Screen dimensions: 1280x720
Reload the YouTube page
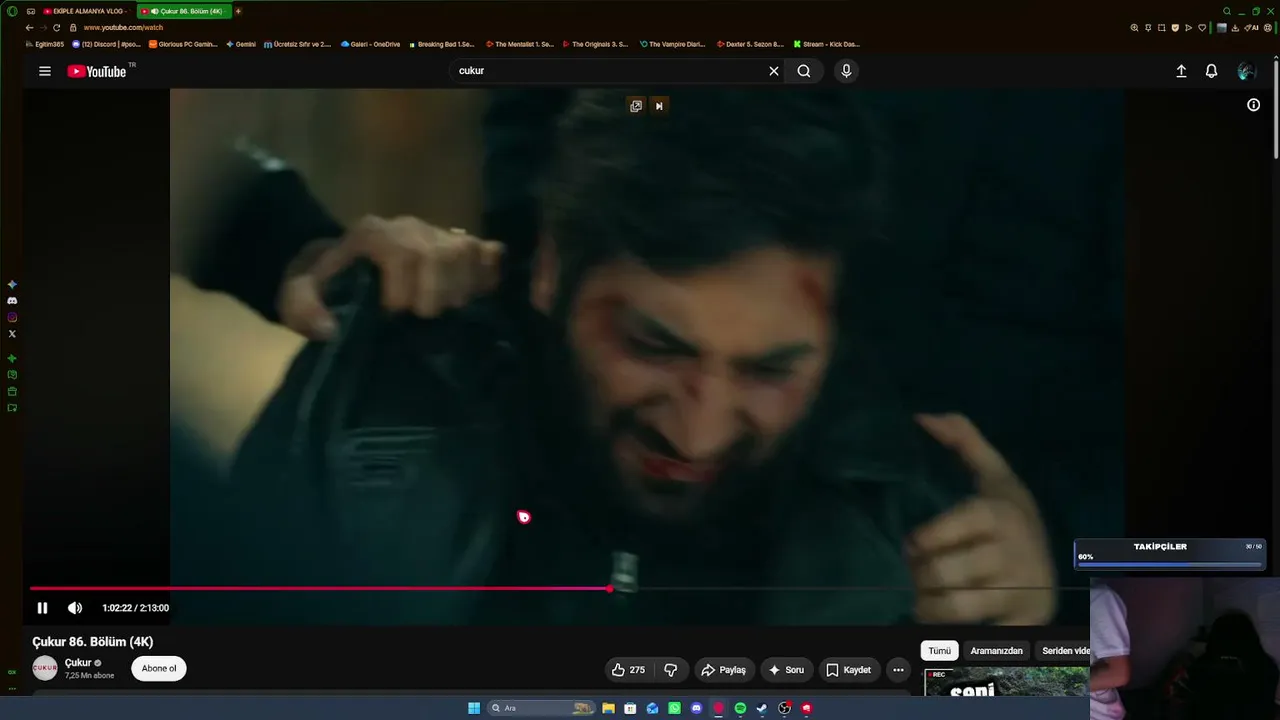(57, 28)
